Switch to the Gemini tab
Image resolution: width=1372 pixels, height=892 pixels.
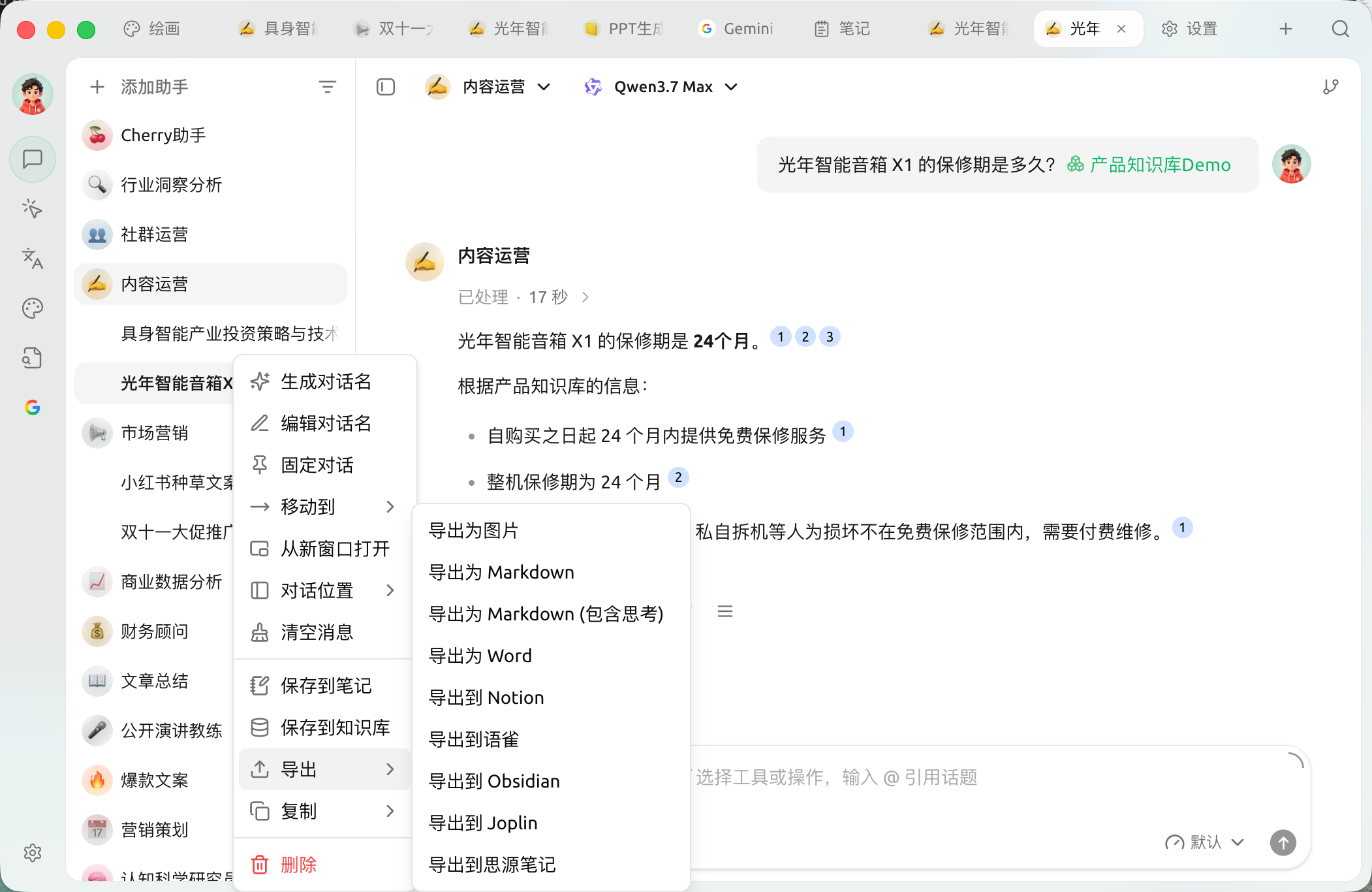pos(736,29)
